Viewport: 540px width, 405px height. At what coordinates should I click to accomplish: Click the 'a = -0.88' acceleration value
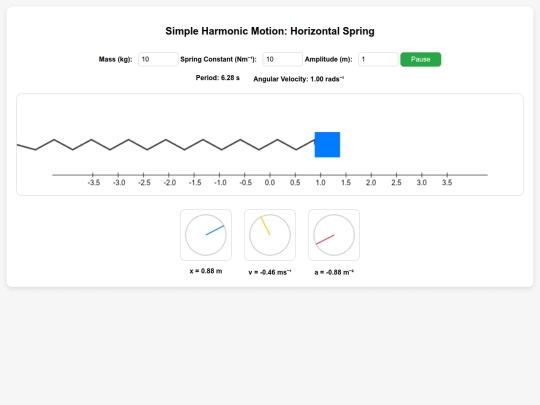point(334,272)
